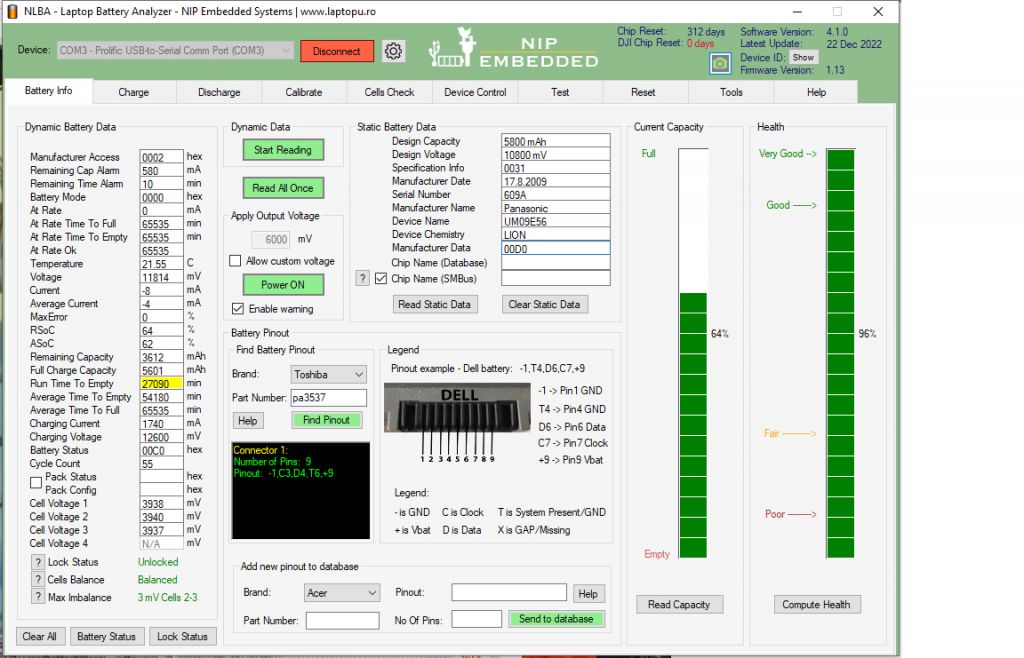Click the Dell connector pinout image
Screen dimensions: 1024x658
457,423
